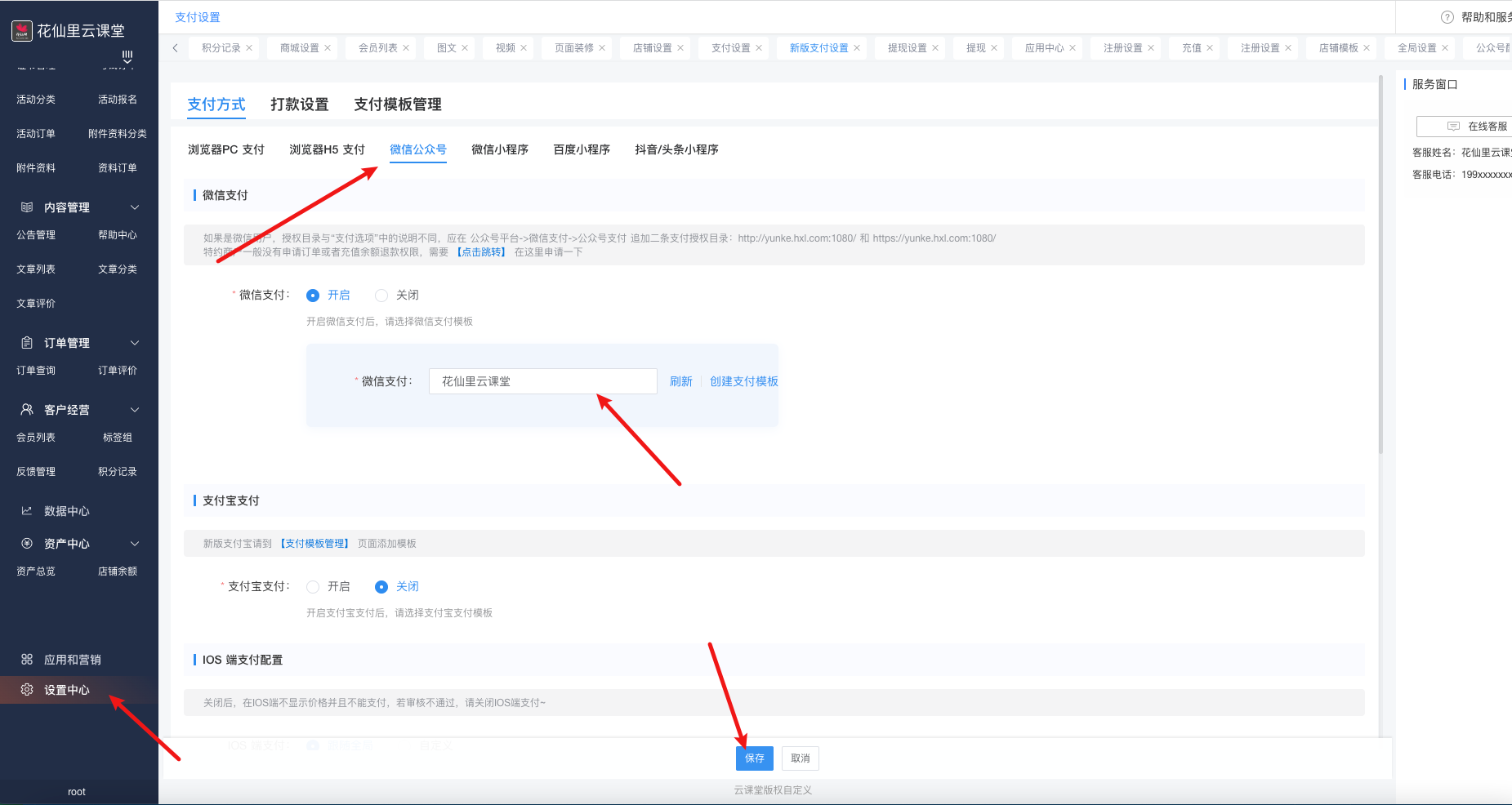Screen dimensions: 1512x805
Task: Open 客户经营 person icon in sidebar
Action: point(27,410)
